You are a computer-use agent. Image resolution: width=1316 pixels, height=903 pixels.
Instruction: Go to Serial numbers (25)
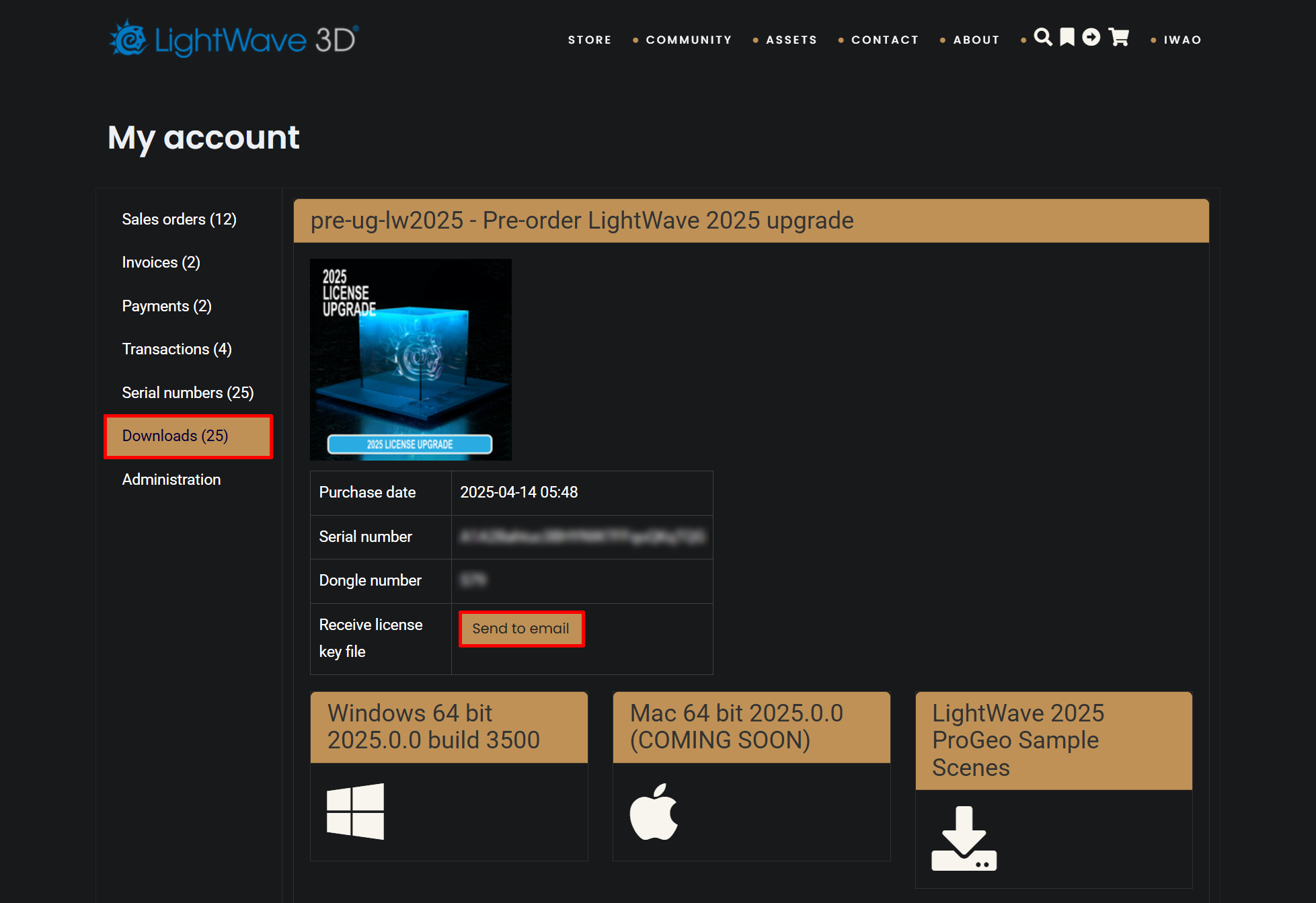188,393
